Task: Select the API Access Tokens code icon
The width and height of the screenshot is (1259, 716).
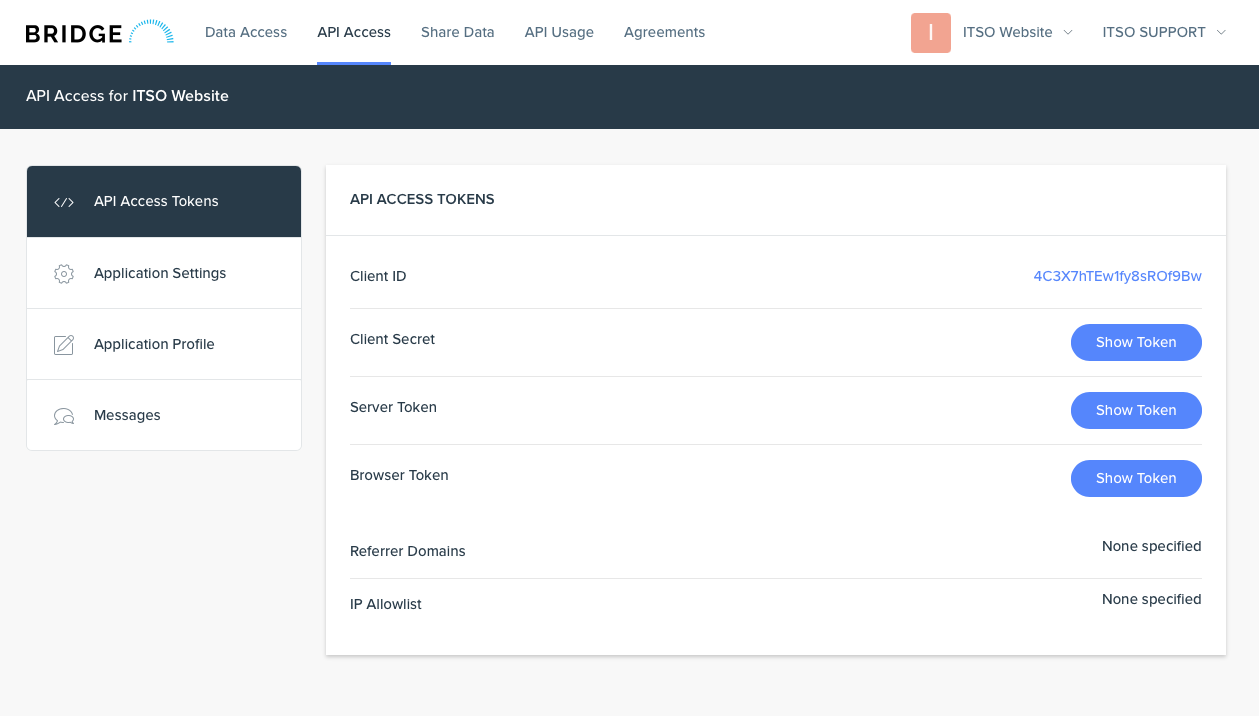Action: [x=63, y=201]
